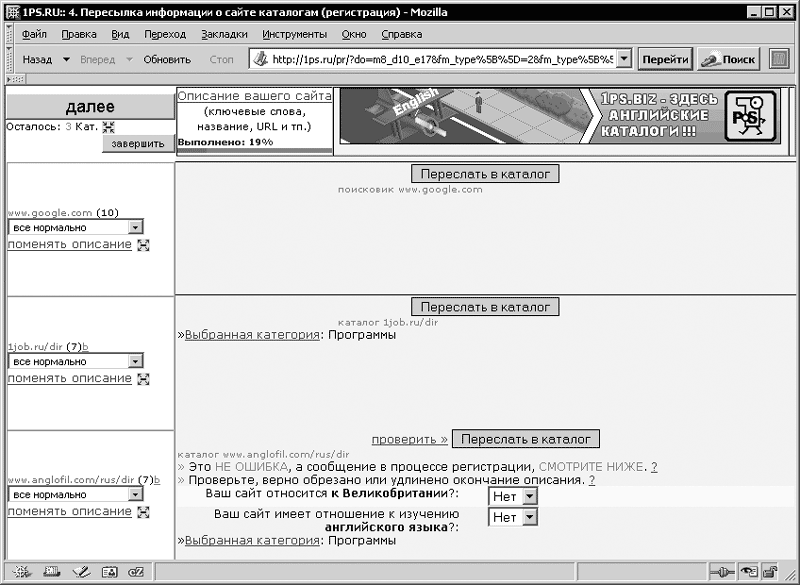Click 'поменять описание' link under 1job.ru/dir

point(70,378)
